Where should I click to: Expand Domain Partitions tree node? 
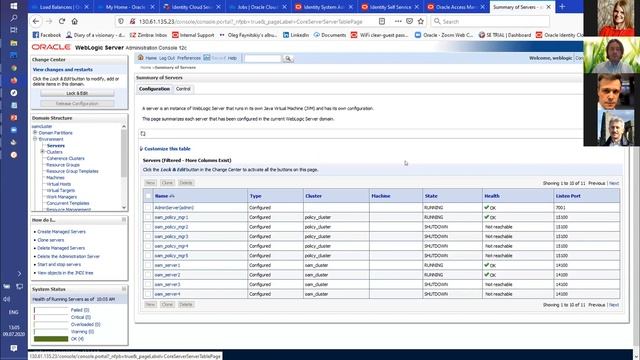tap(35, 133)
